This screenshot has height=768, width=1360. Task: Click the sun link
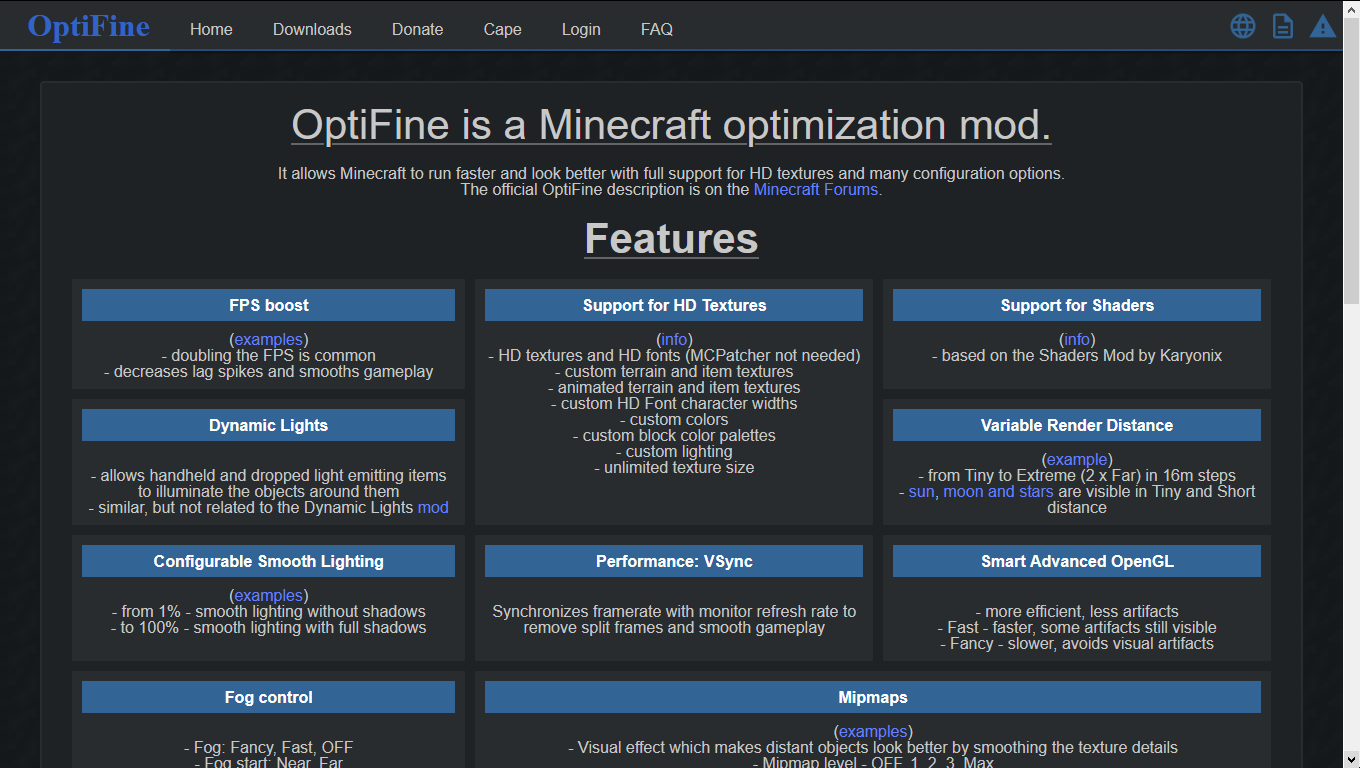(921, 491)
